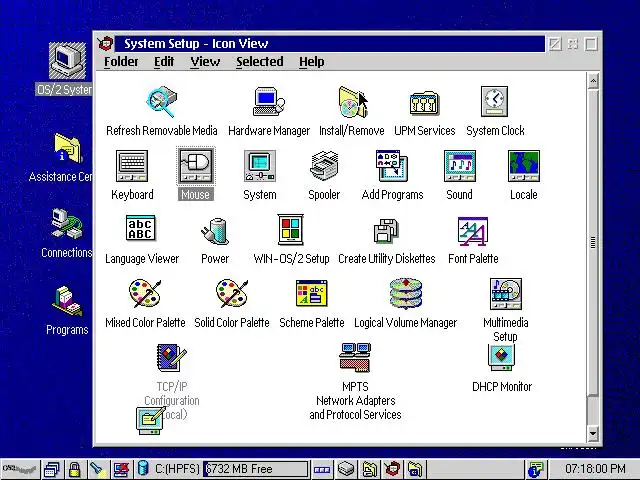The height and width of the screenshot is (480, 640).
Task: Click the drives icon in WarpCenter tray
Action: (x=346, y=469)
